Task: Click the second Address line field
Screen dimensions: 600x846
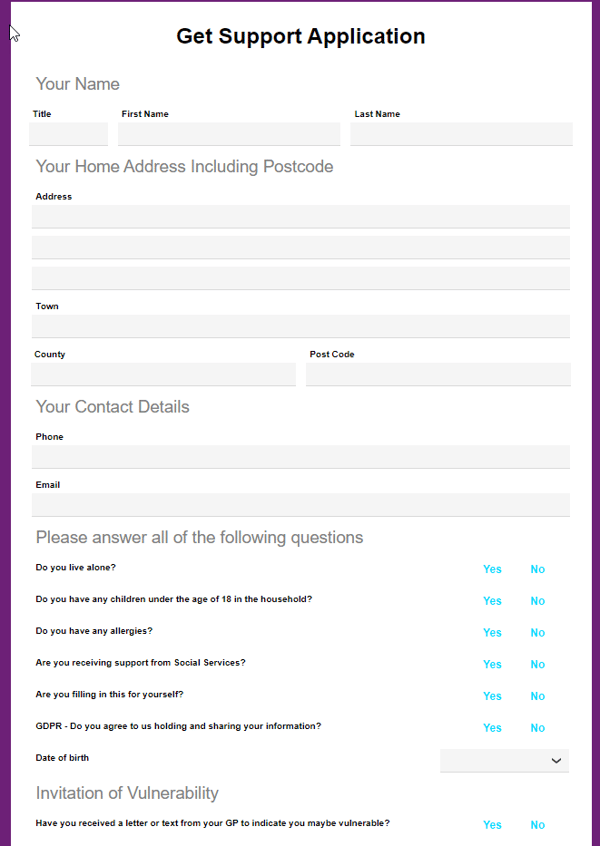Action: (300, 247)
